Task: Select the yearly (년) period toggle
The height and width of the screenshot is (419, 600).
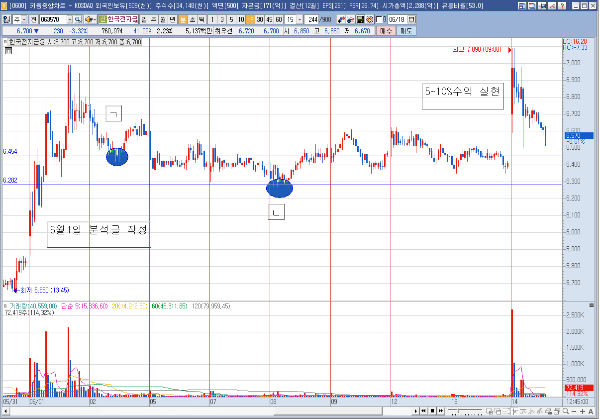Action: click(x=172, y=20)
